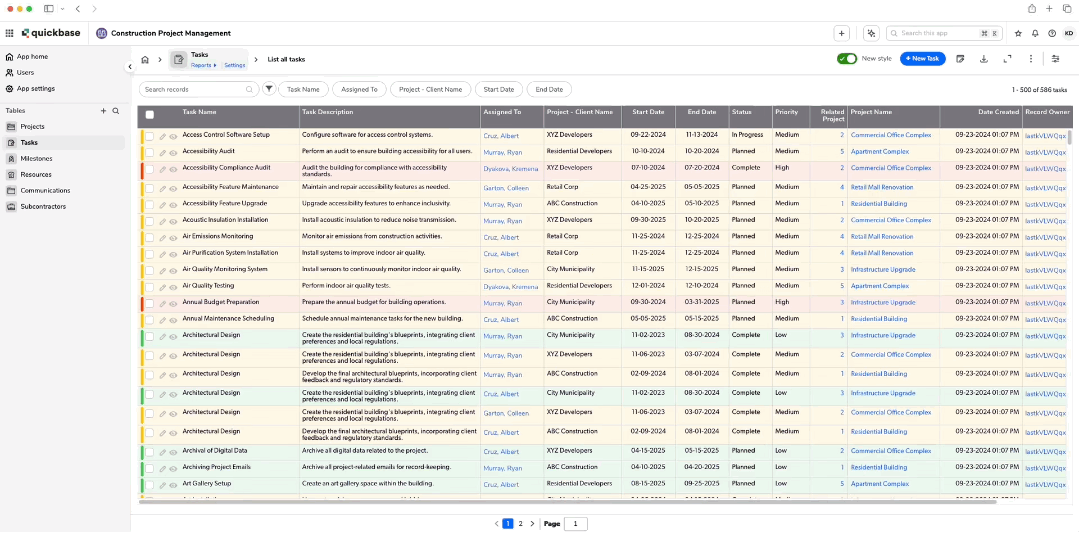Image resolution: width=1080 pixels, height=533 pixels.
Task: Open the titlebar sidebar dropdown chevron
Action: pyautogui.click(x=62, y=9)
